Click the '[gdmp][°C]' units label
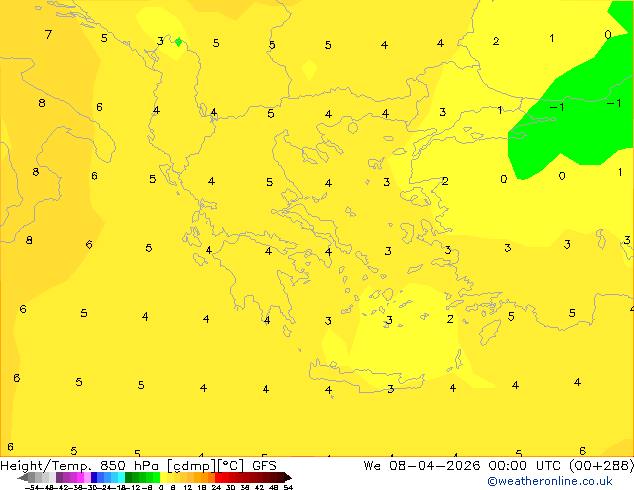The width and height of the screenshot is (634, 490). (x=206, y=466)
